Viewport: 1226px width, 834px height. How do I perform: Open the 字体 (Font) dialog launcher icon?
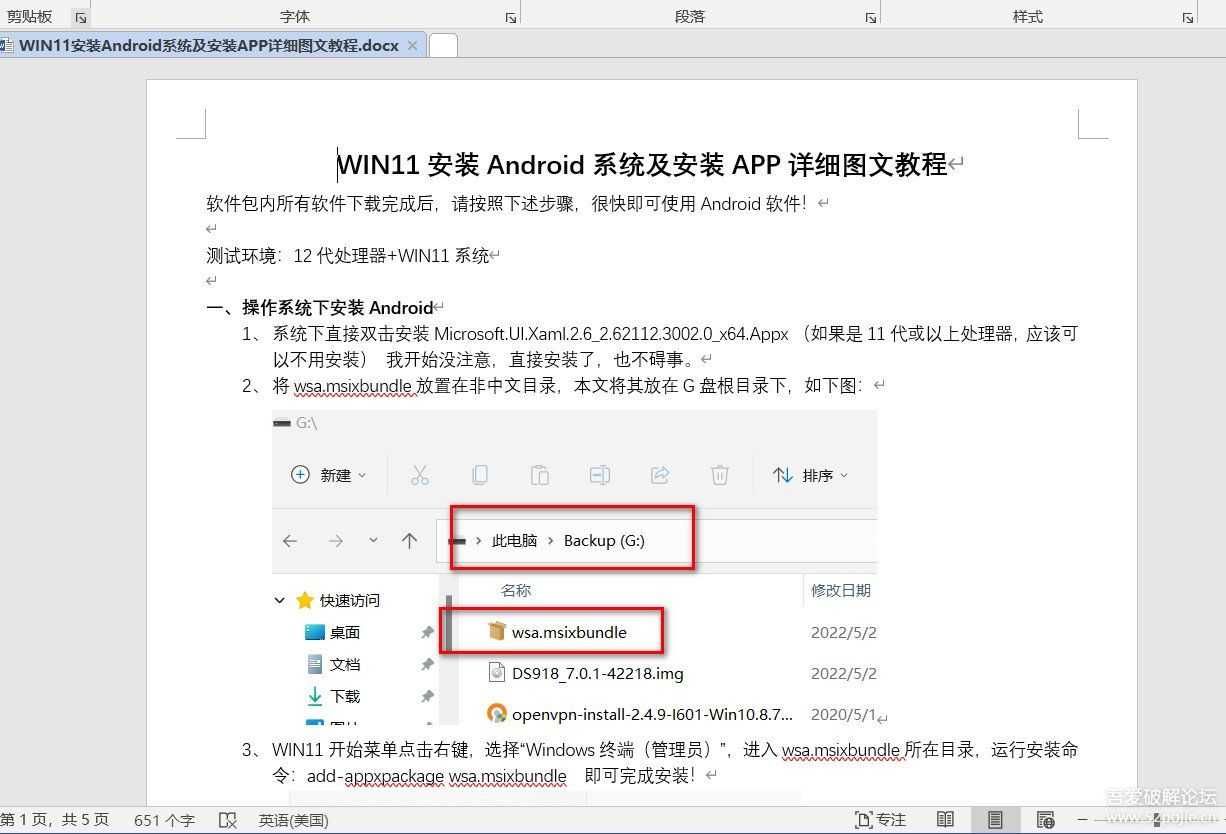pyautogui.click(x=510, y=16)
